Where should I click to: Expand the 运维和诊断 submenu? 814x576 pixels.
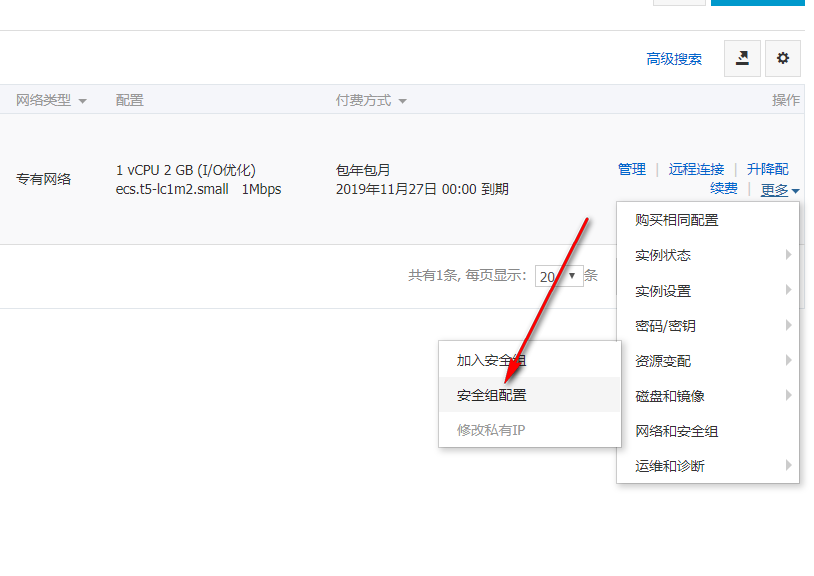pos(708,466)
